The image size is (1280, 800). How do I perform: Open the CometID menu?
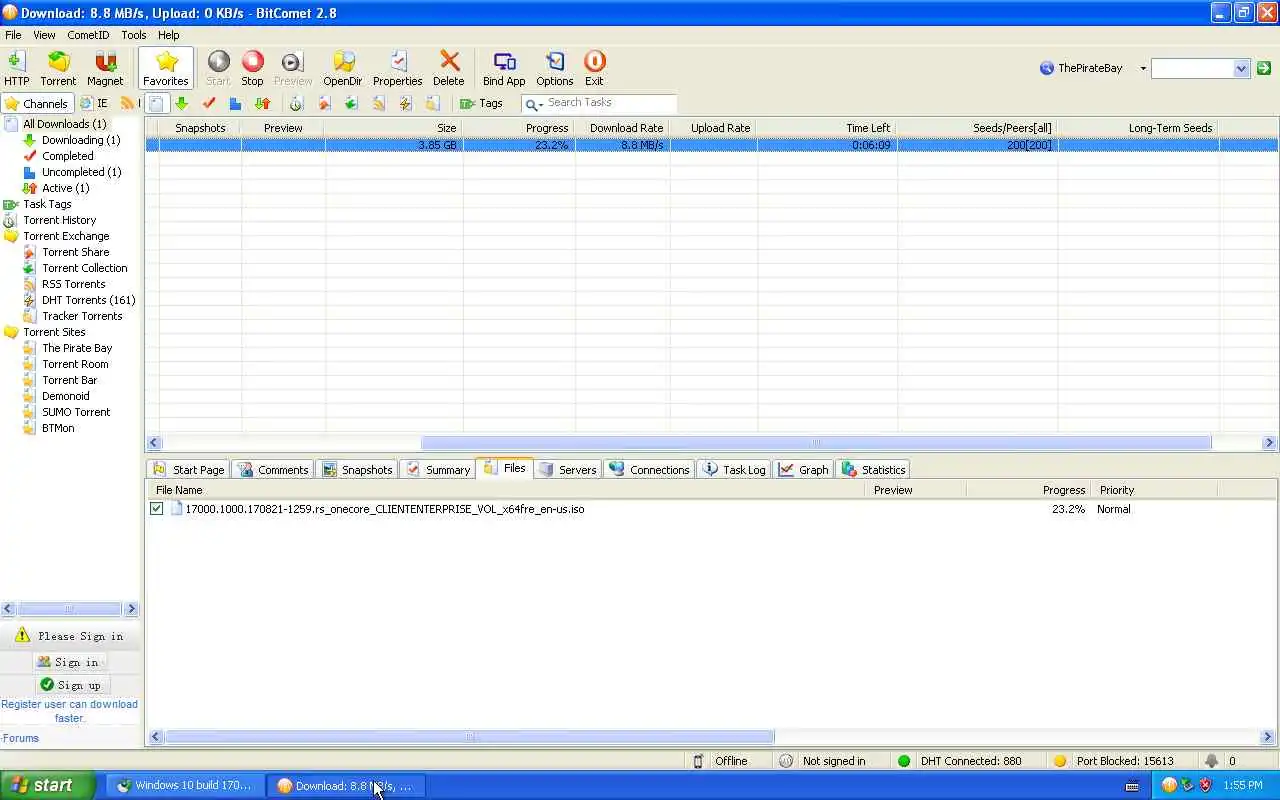click(x=88, y=35)
